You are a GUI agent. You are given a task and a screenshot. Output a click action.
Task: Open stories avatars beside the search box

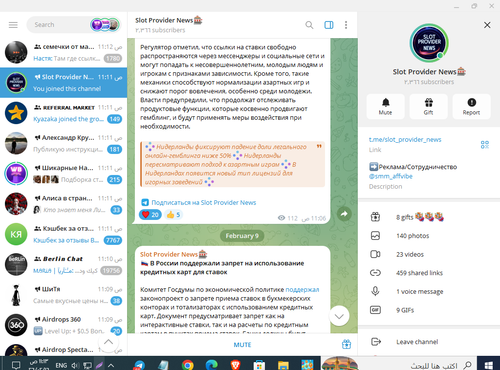click(105, 25)
